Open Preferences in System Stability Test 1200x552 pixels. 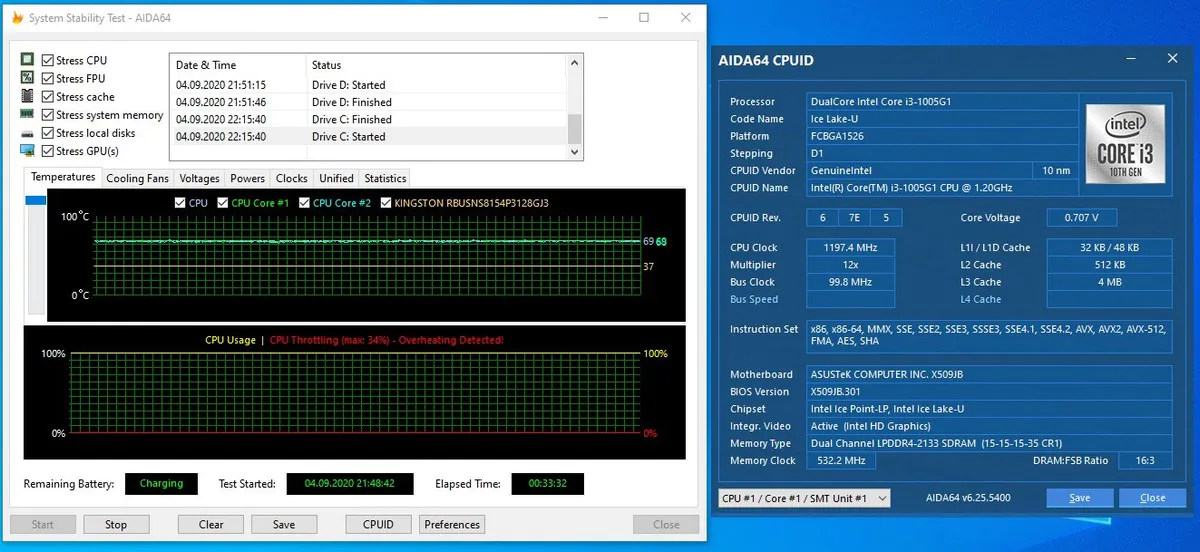click(x=452, y=524)
